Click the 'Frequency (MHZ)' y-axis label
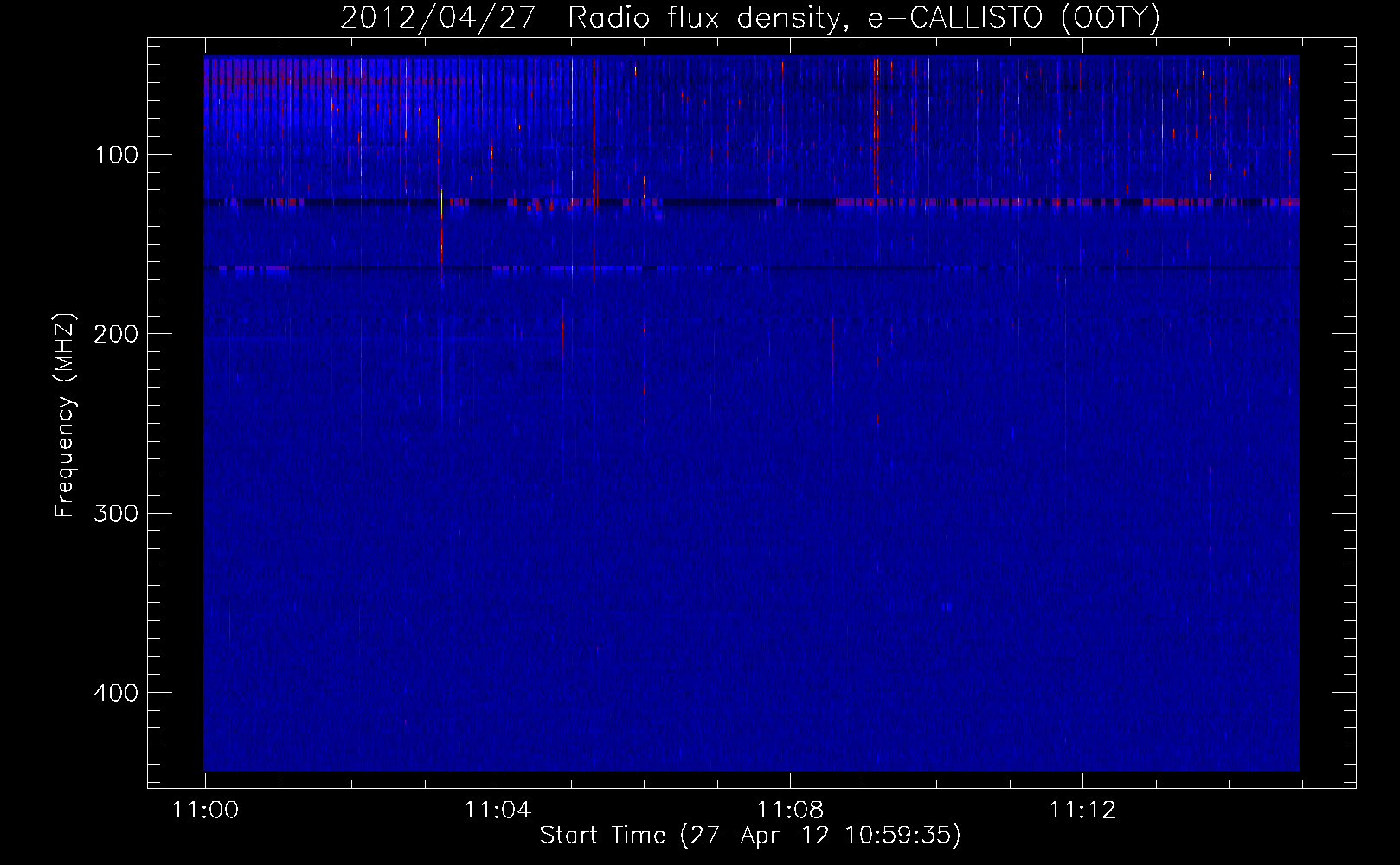The height and width of the screenshot is (865, 1400). 65,415
